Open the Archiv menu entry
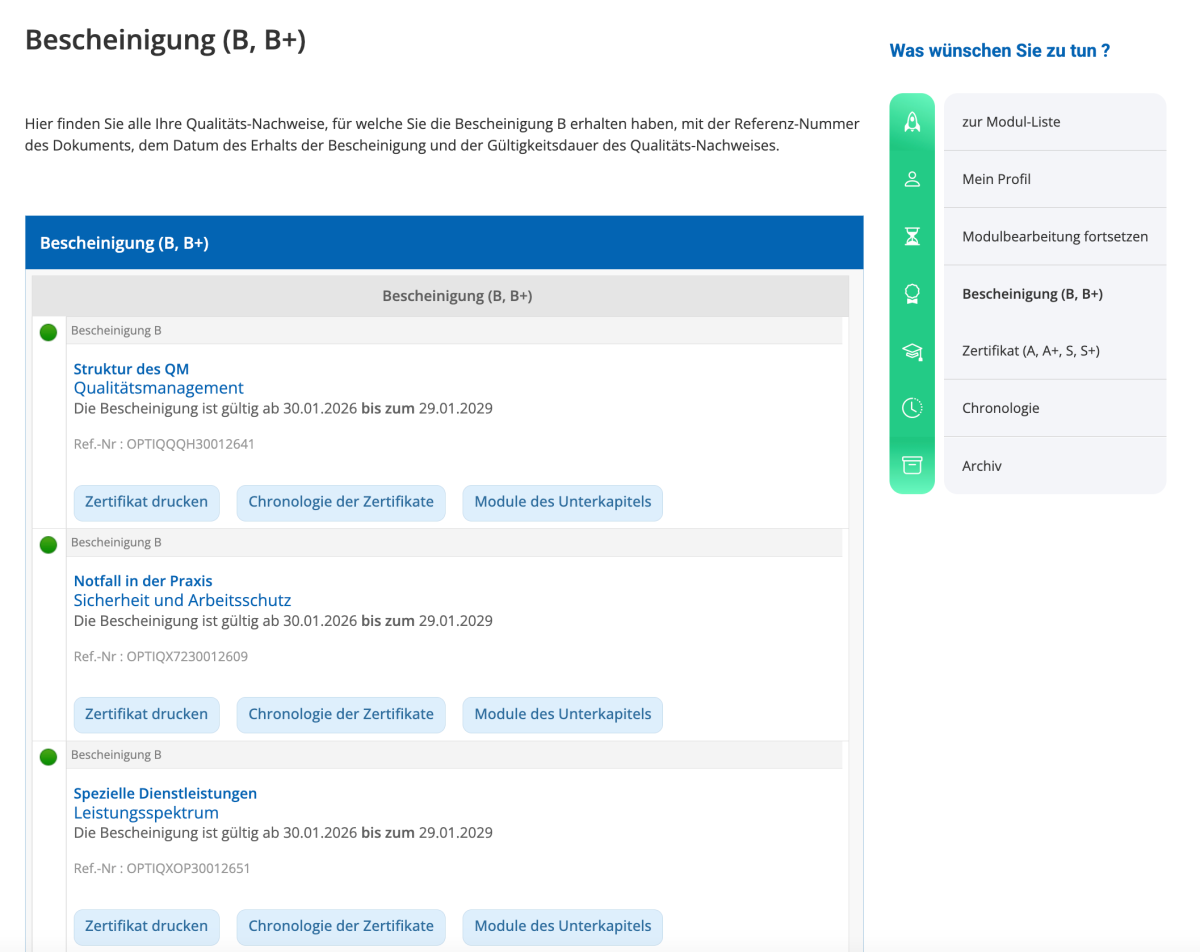 coord(981,466)
